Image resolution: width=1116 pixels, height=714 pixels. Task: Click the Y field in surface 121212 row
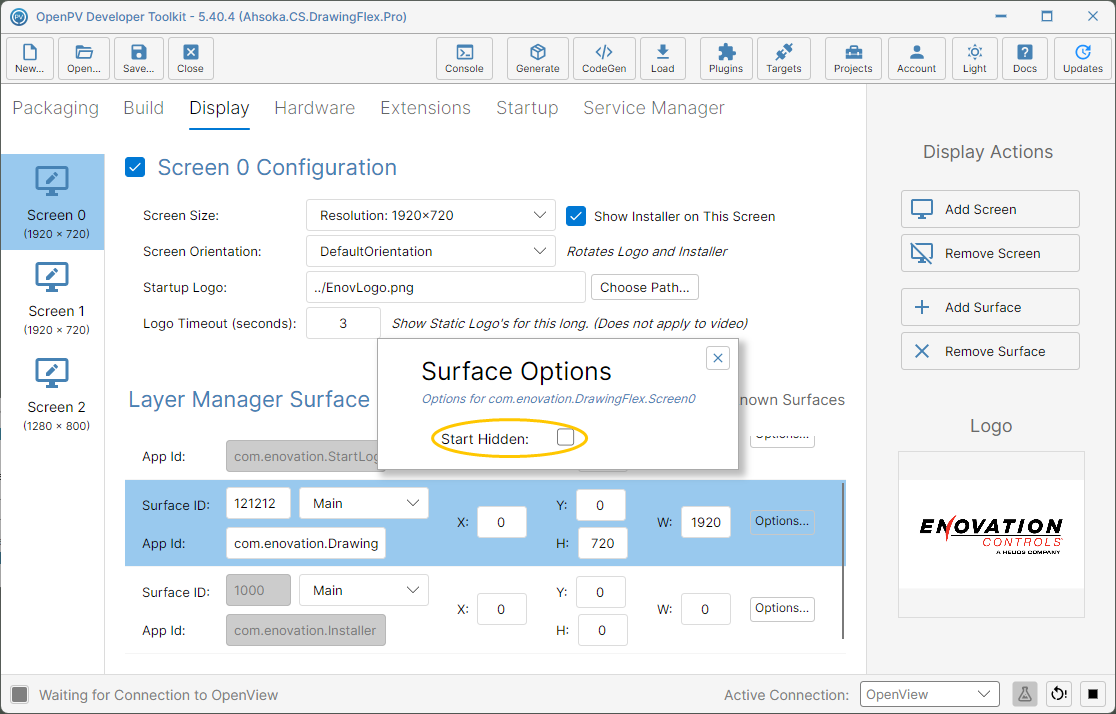coord(602,505)
